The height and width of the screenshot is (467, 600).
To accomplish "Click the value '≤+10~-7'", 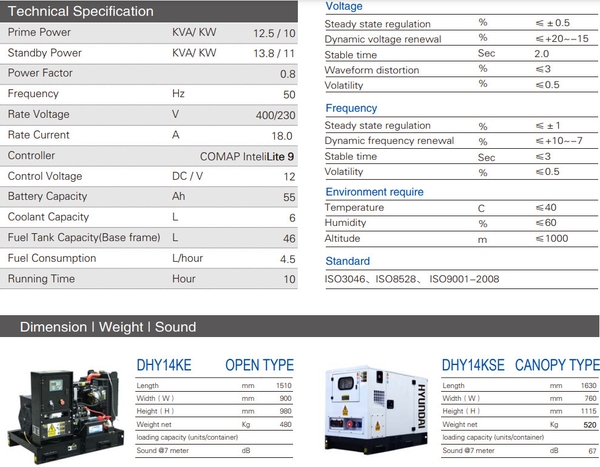I will click(x=559, y=141).
